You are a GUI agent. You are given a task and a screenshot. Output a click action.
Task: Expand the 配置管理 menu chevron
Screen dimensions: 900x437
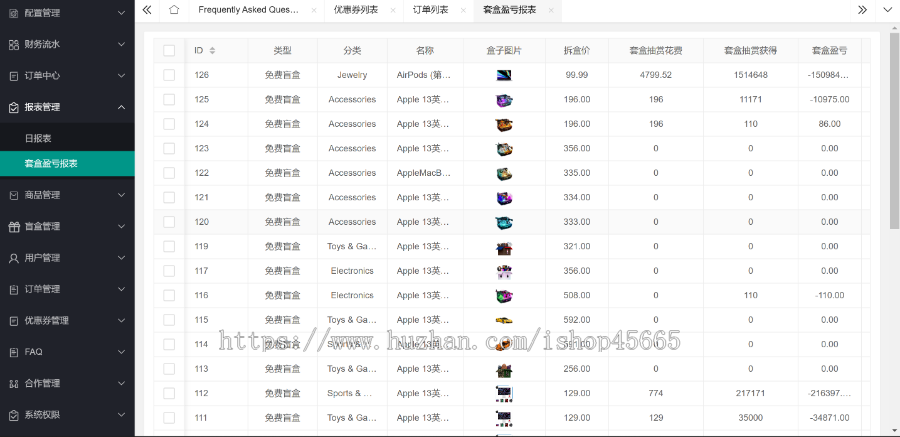click(x=121, y=13)
